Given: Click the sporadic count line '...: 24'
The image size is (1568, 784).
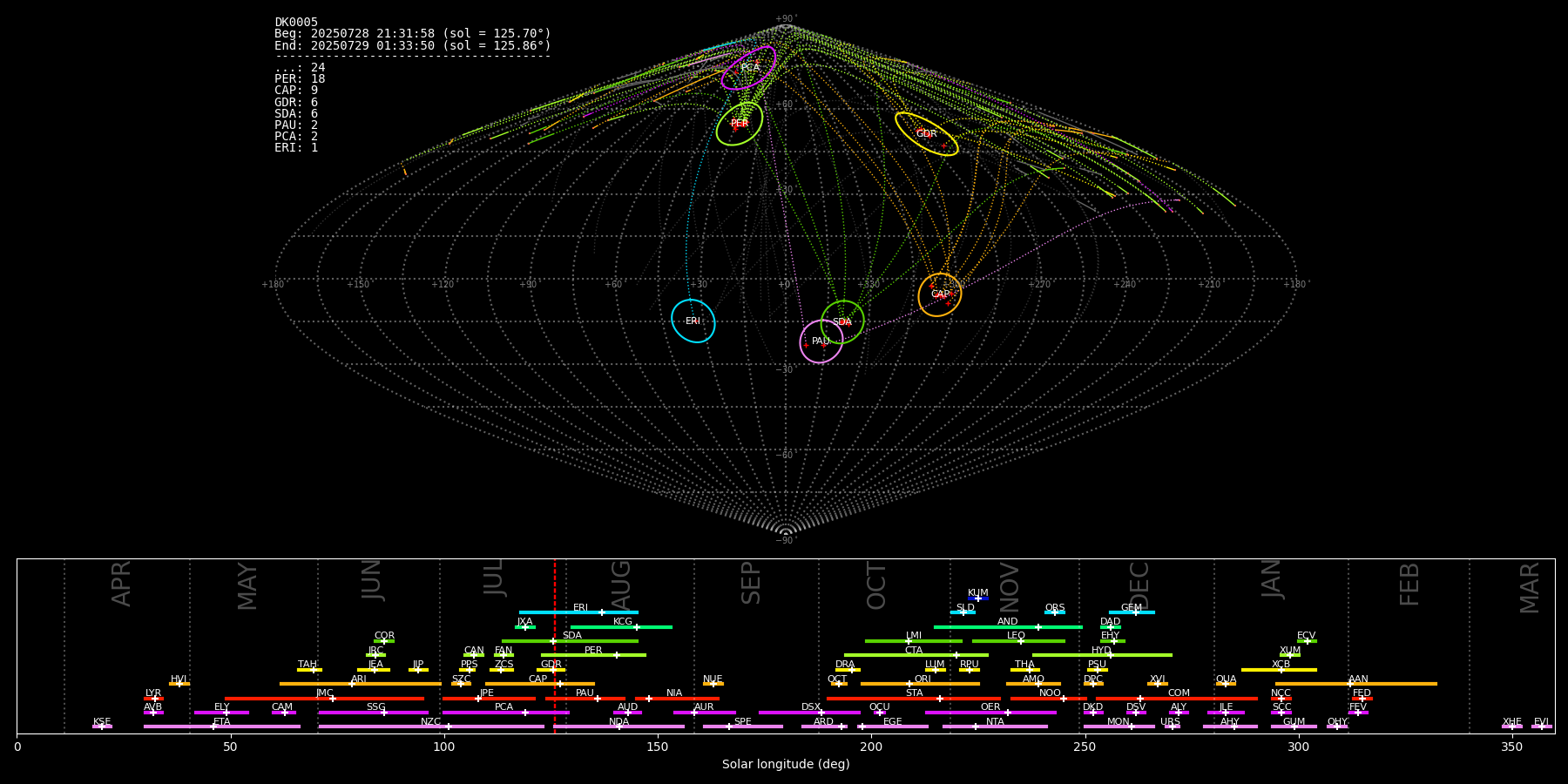Looking at the screenshot, I should point(300,68).
